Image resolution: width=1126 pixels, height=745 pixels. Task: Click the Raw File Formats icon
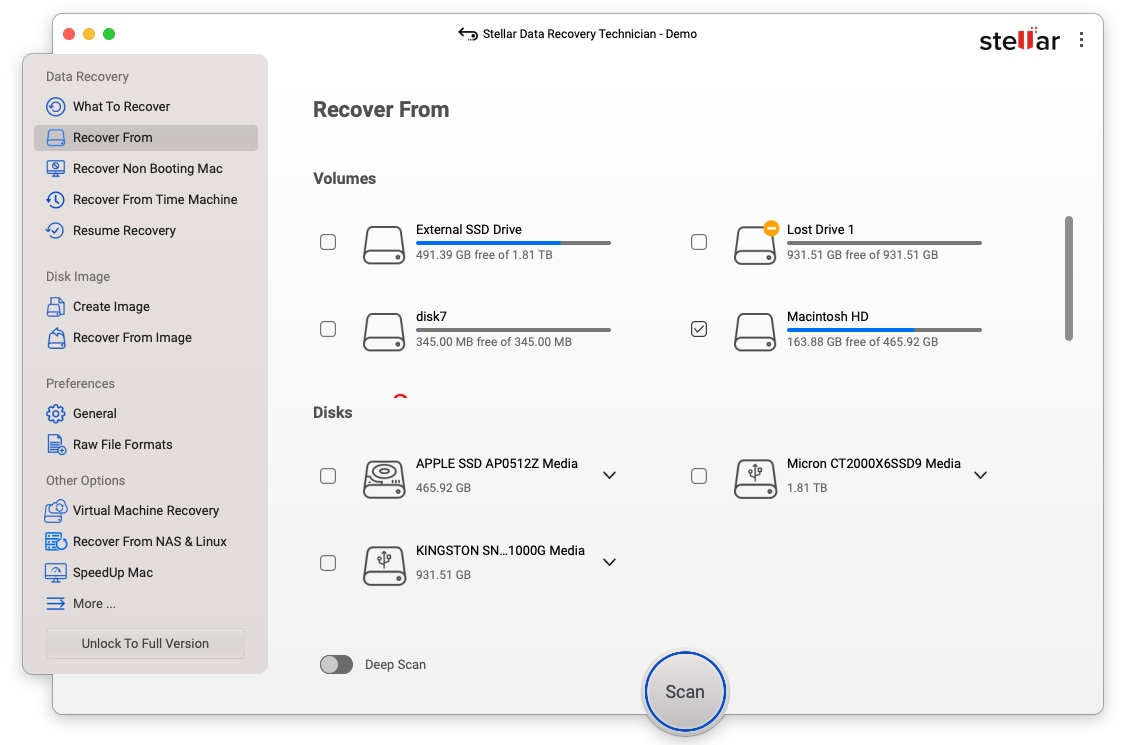[x=55, y=445]
